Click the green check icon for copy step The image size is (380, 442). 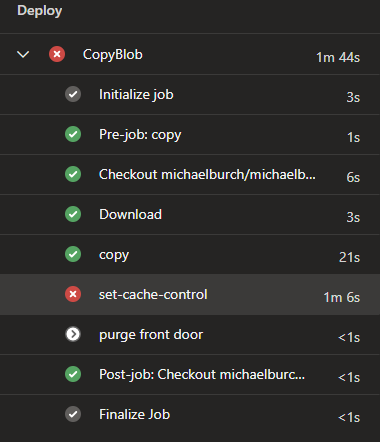click(73, 254)
